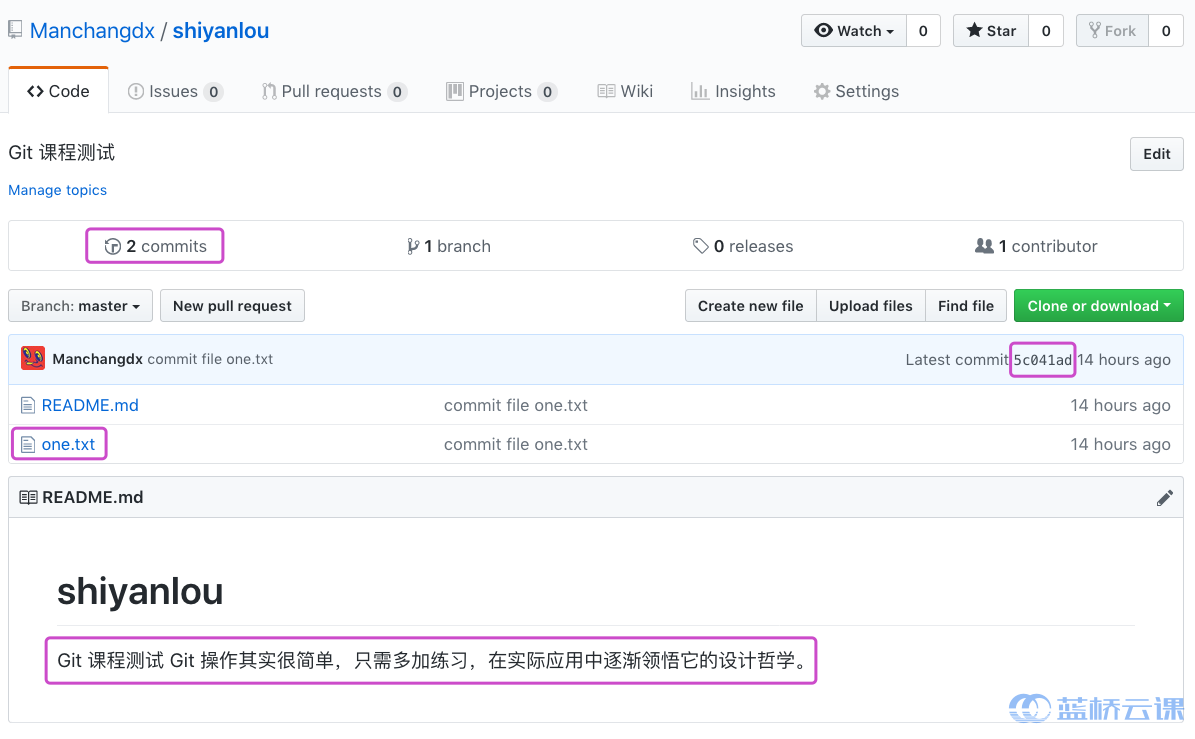Click the tag icon beside 0 releases
This screenshot has width=1195, height=739.
point(700,246)
